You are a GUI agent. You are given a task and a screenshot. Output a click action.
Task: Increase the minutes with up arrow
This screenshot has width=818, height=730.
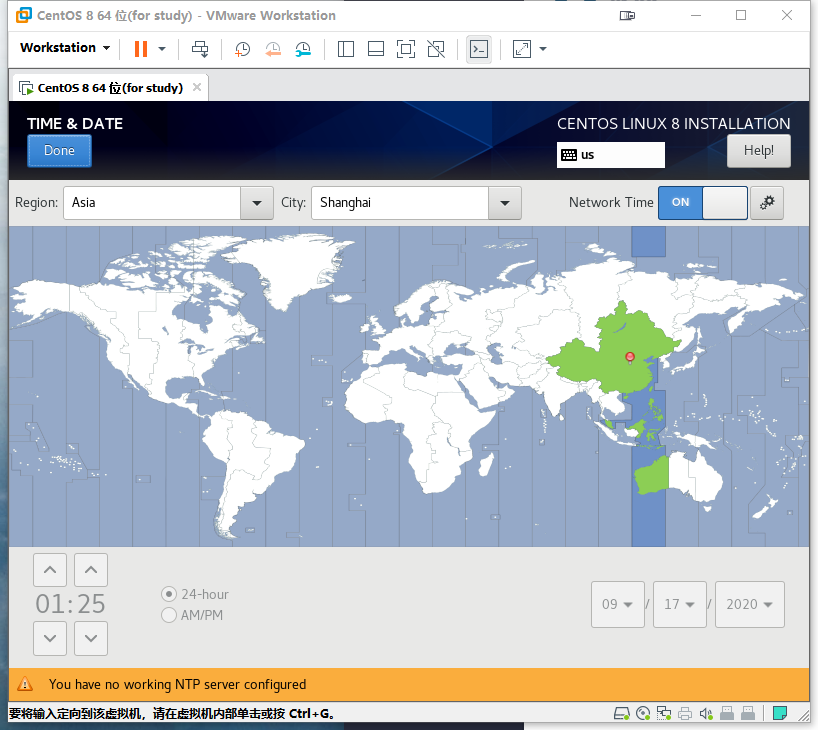pyautogui.click(x=91, y=570)
